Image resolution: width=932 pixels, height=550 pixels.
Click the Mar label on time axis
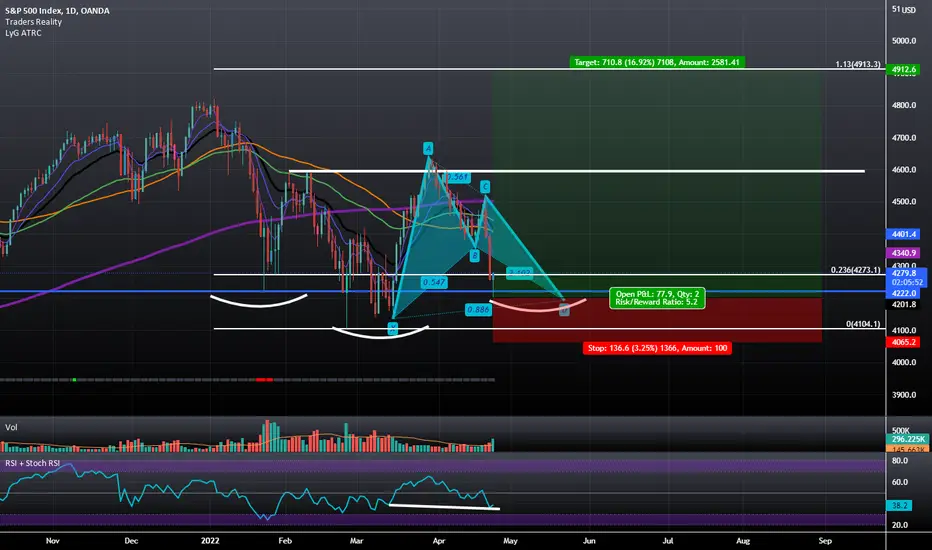coord(356,541)
